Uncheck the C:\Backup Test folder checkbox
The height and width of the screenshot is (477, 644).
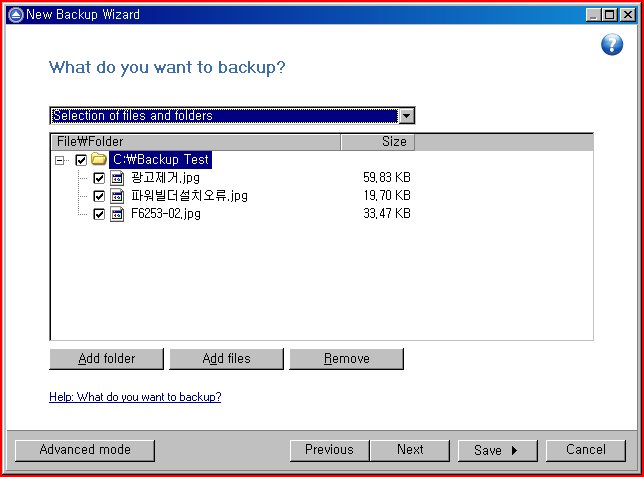(x=81, y=160)
